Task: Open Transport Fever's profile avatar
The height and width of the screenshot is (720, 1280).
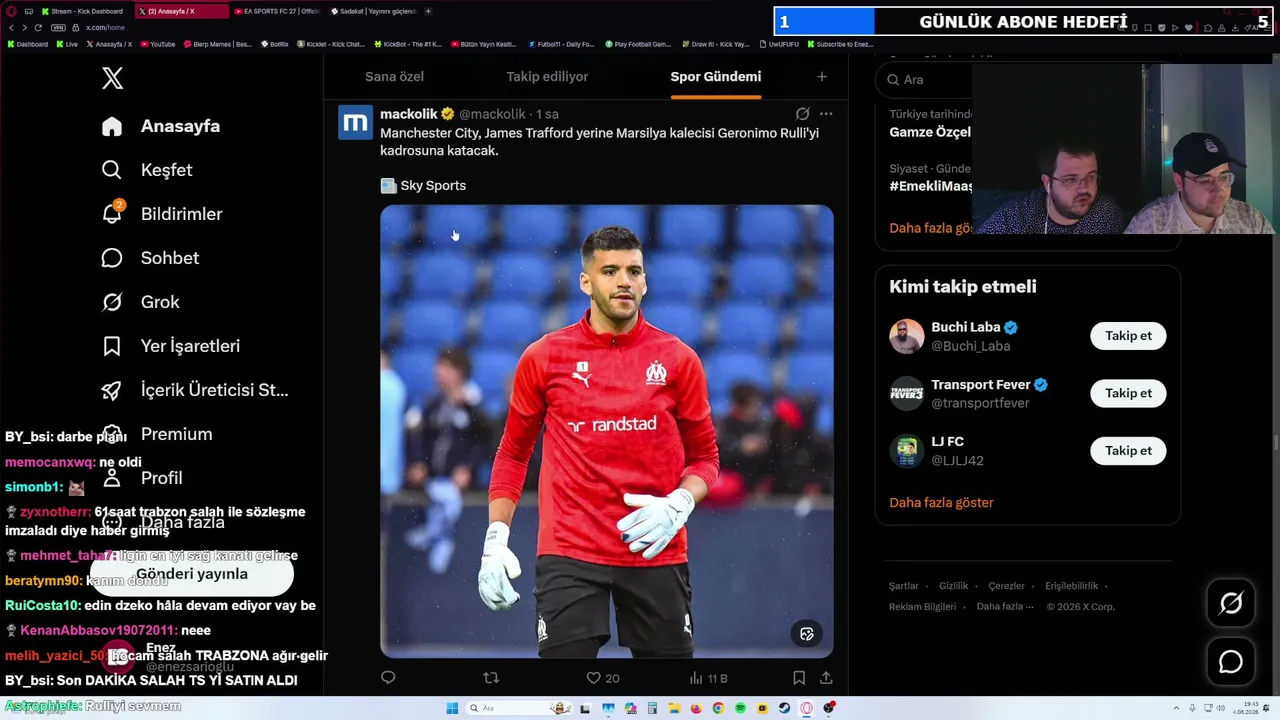Action: [907, 393]
